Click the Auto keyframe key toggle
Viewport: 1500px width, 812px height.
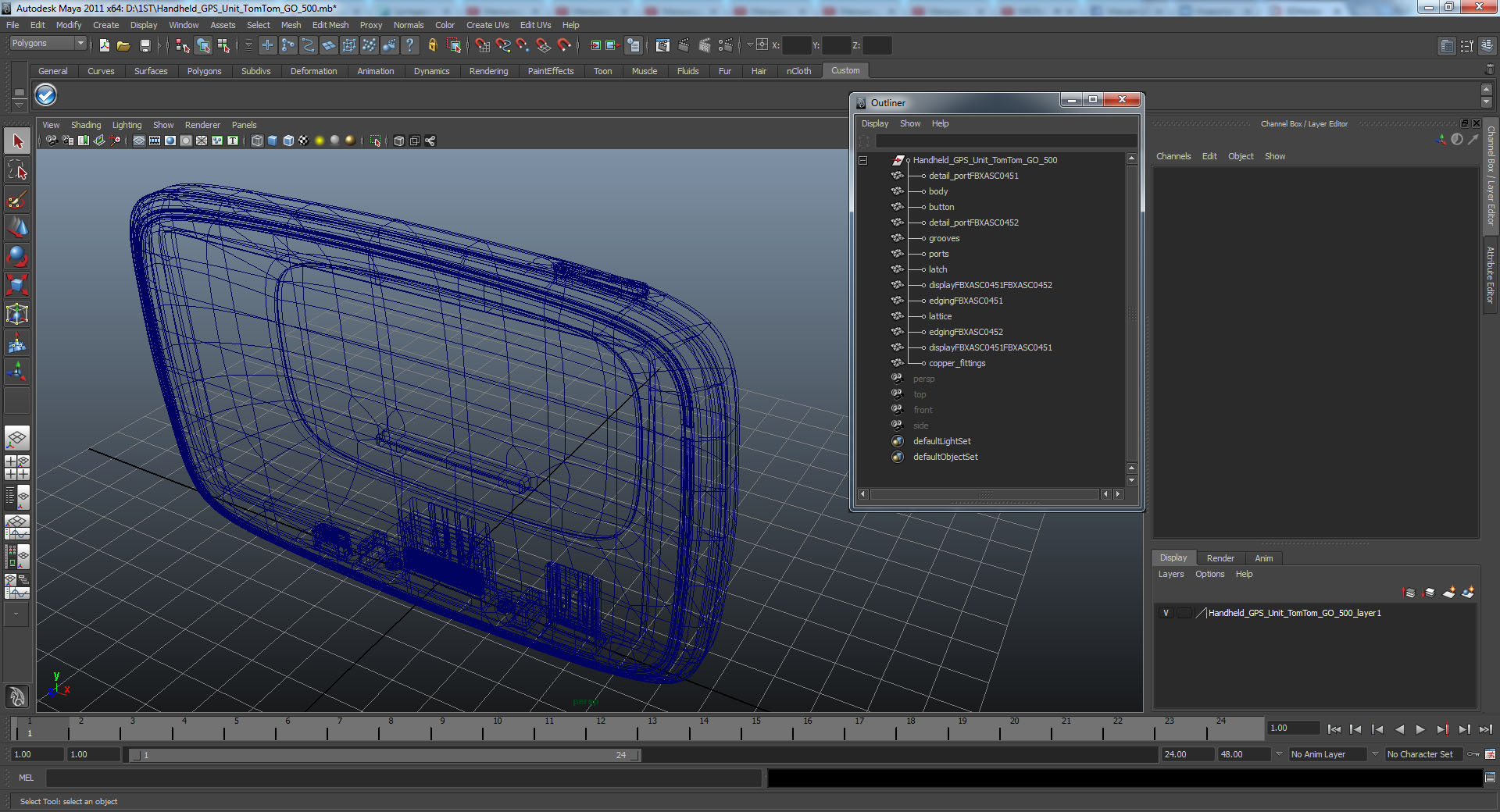point(1473,754)
